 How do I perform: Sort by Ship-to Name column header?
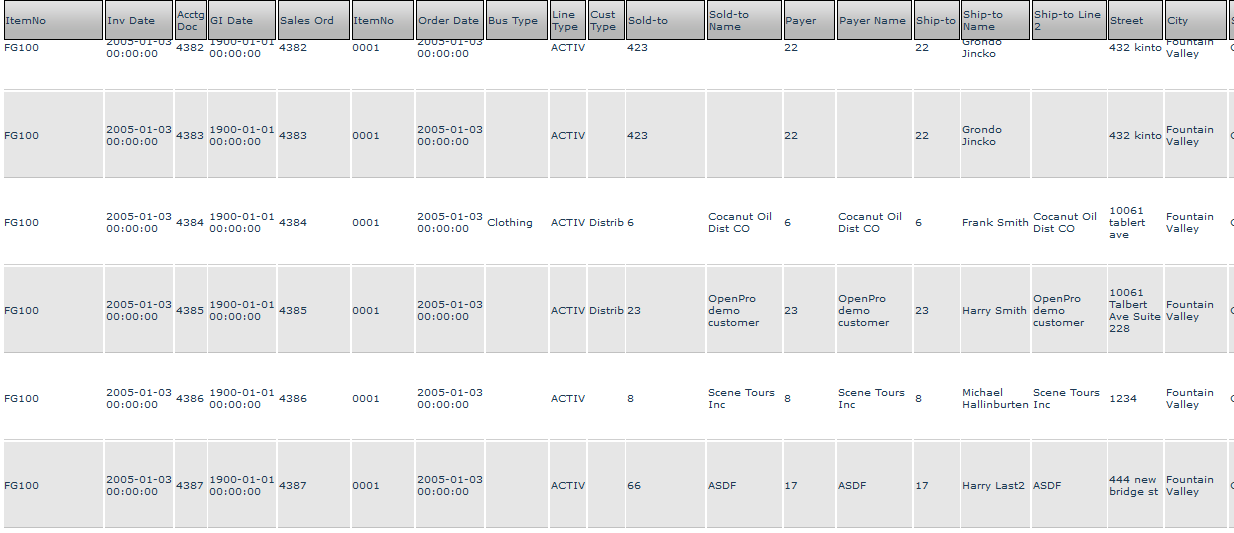995,21
